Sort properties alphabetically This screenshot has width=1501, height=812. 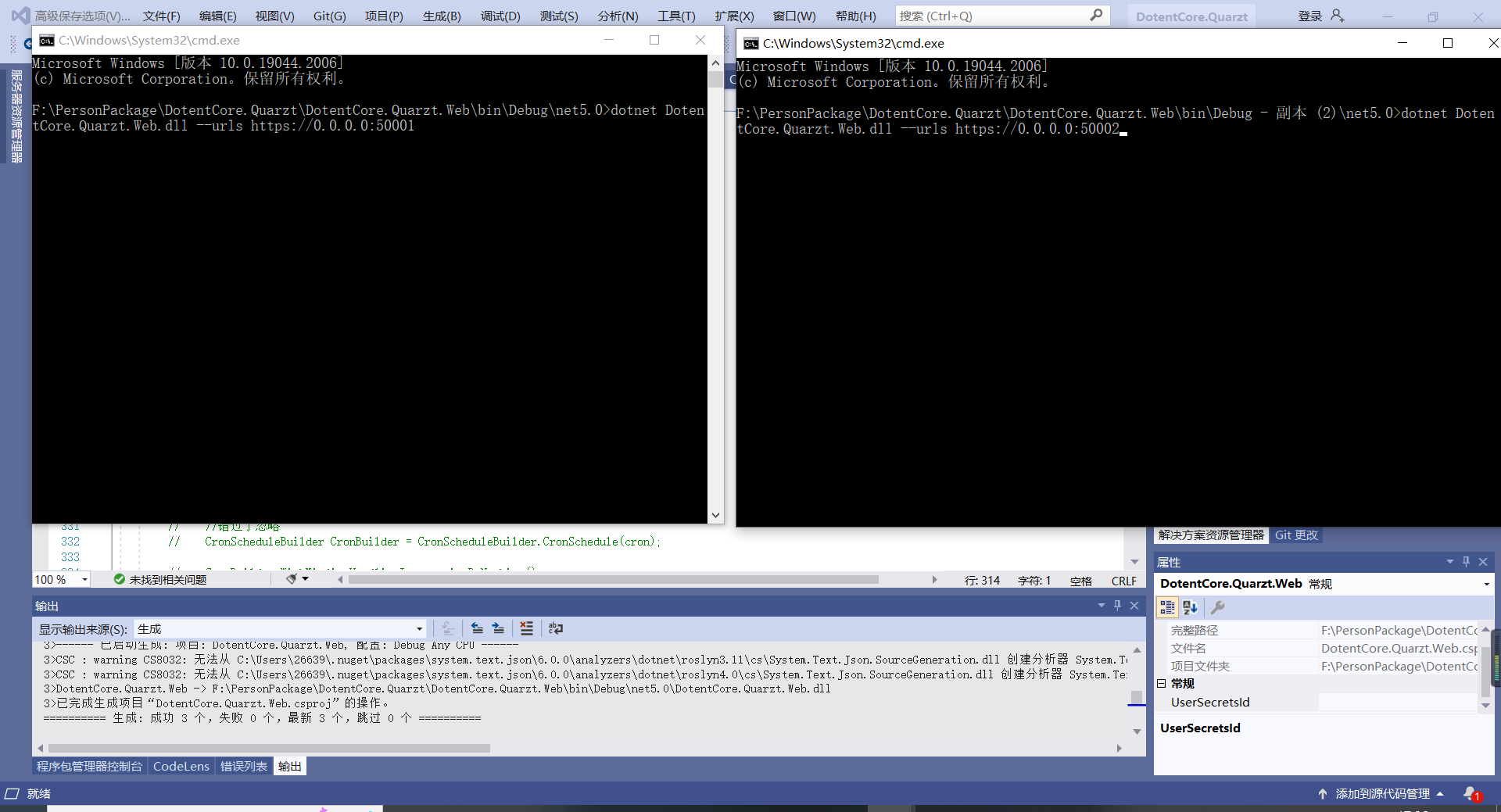point(1190,607)
